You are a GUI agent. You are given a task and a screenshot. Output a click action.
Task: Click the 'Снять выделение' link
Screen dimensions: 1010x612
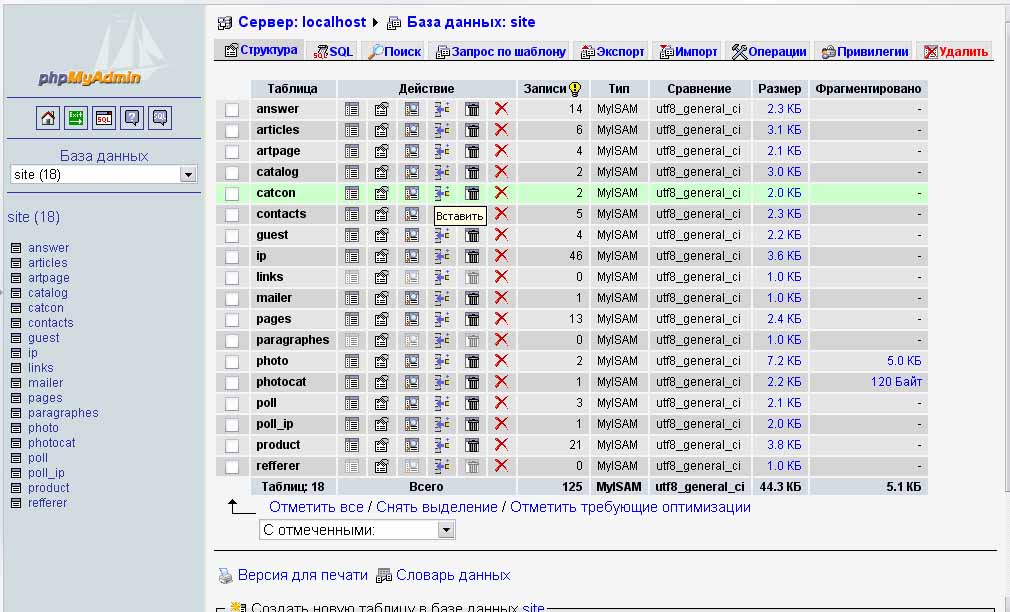tap(437, 508)
